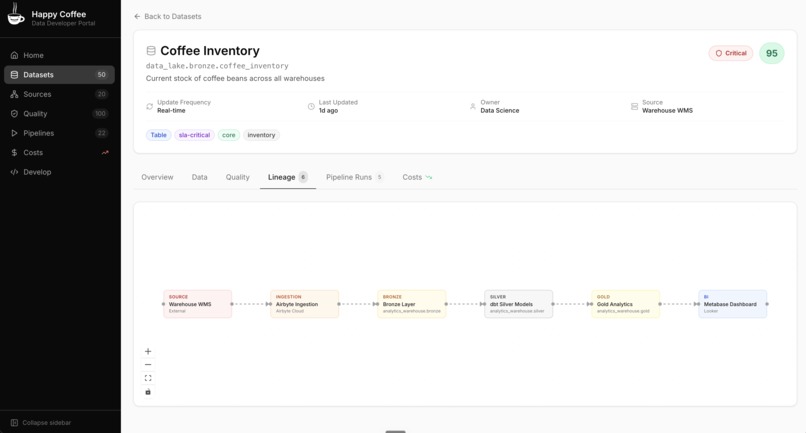Click the red trending arrow beside Costs

point(105,153)
